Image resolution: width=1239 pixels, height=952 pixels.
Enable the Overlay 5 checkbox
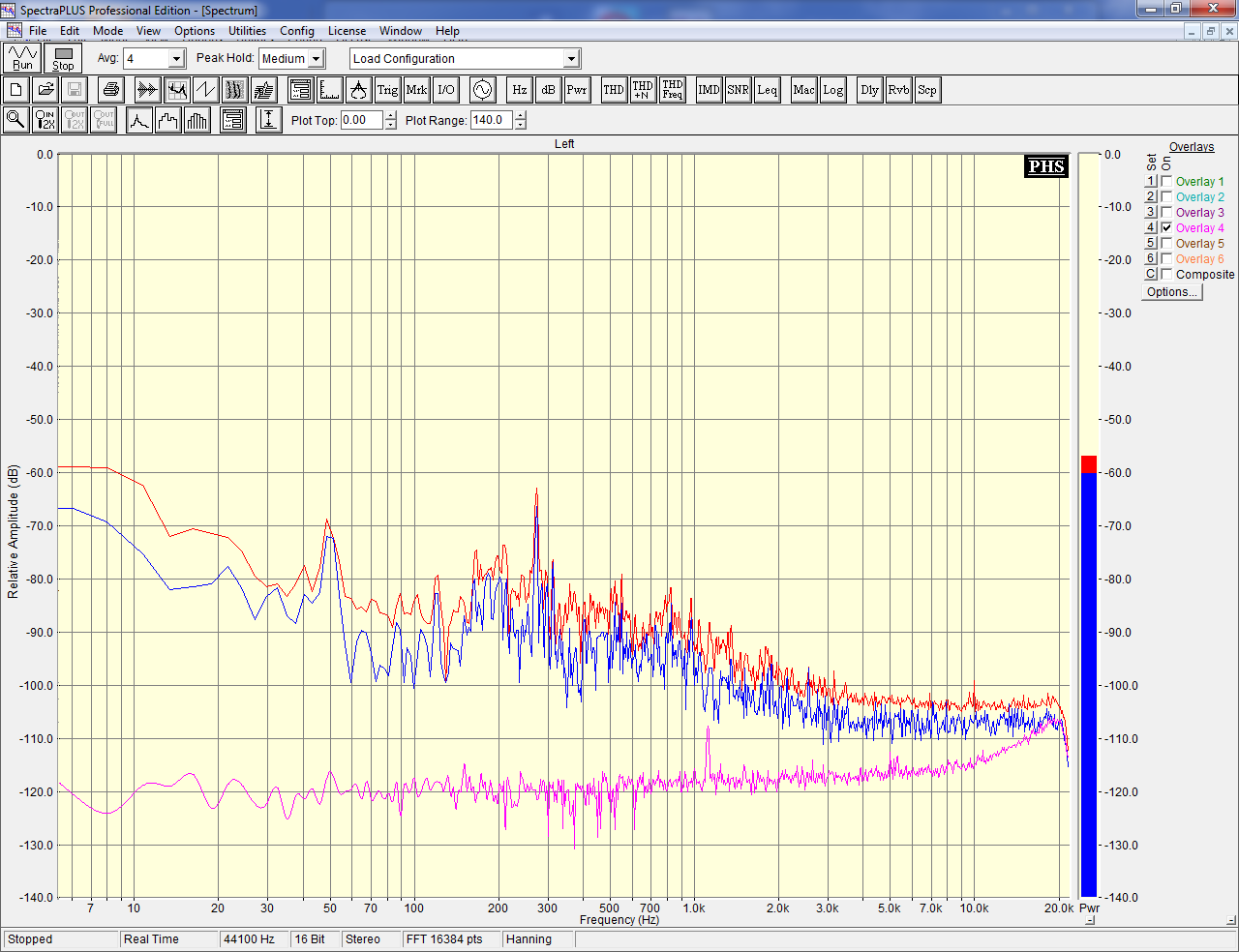1166,243
